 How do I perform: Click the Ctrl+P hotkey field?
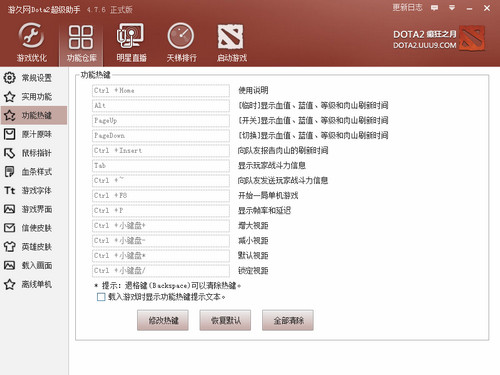coord(161,211)
